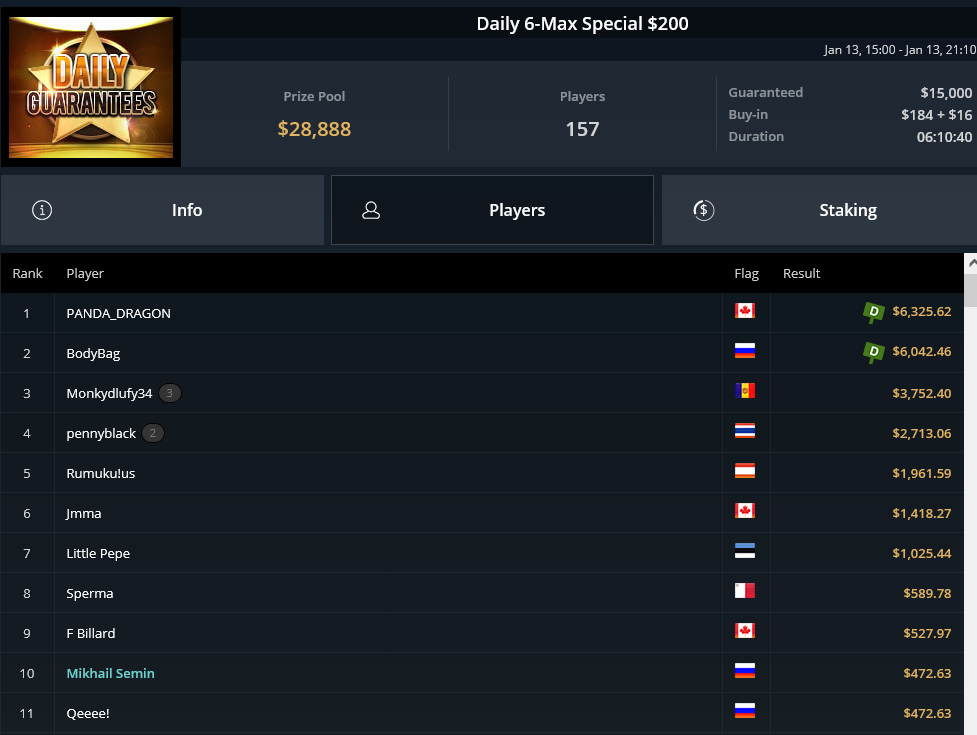Click pennyblack's re-entry count badge
Screen dimensions: 977x735
(153, 433)
